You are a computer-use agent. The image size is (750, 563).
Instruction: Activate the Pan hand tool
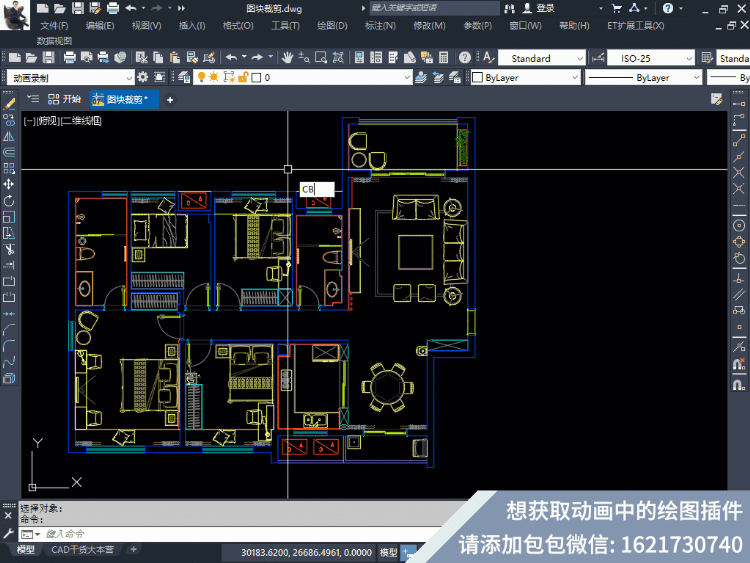click(x=287, y=58)
